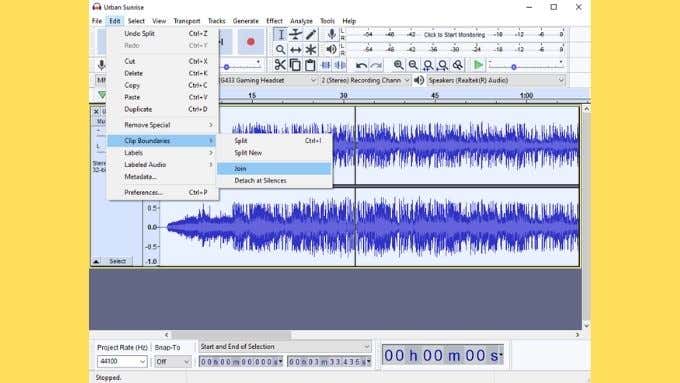This screenshot has width=680, height=383.
Task: Click the Zoom In icon
Action: (398, 65)
